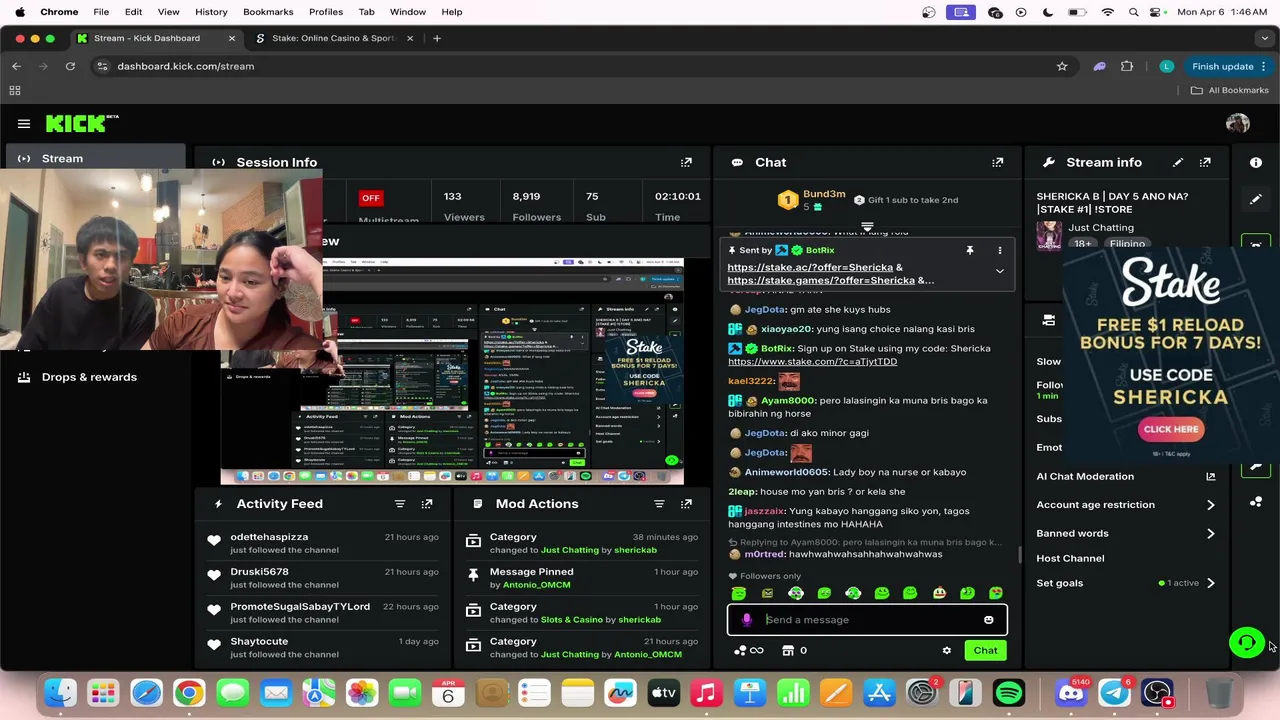Screen dimensions: 1280x720
Task: Click the Slots & Casino category link
Action: (572, 620)
